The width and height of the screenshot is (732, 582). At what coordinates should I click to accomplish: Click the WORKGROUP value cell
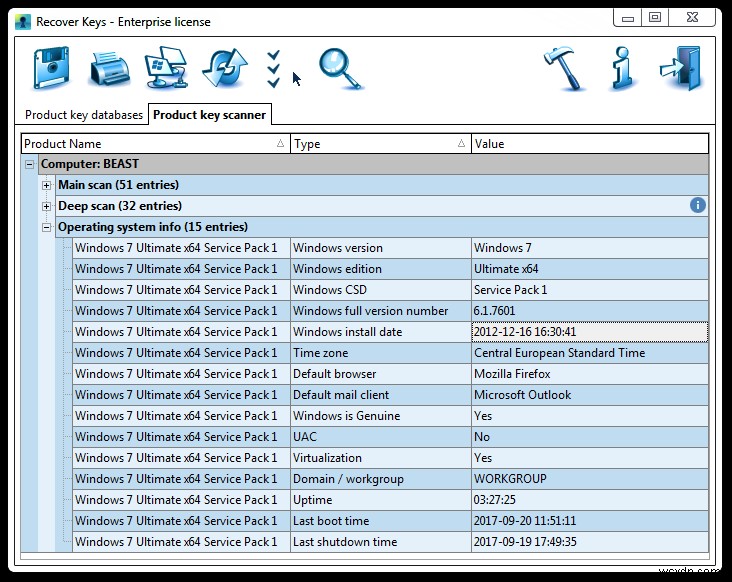coord(590,479)
